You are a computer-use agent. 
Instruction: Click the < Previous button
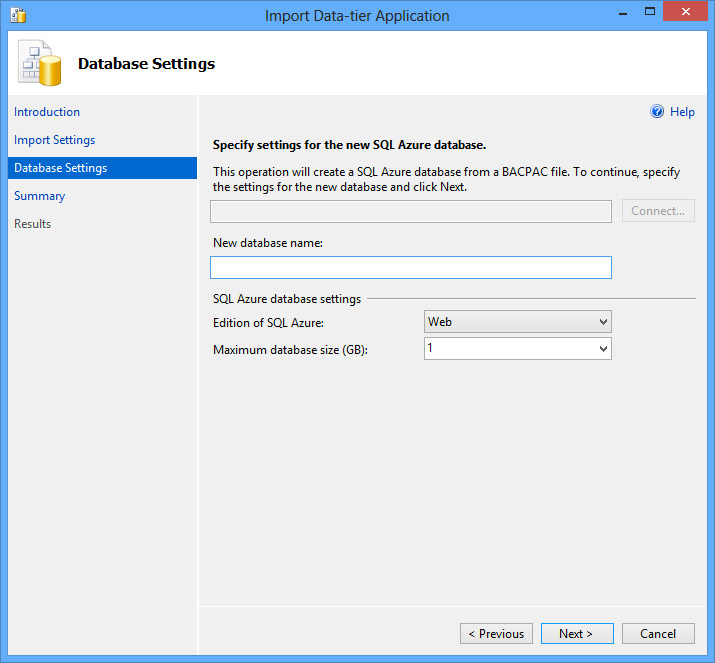(496, 633)
